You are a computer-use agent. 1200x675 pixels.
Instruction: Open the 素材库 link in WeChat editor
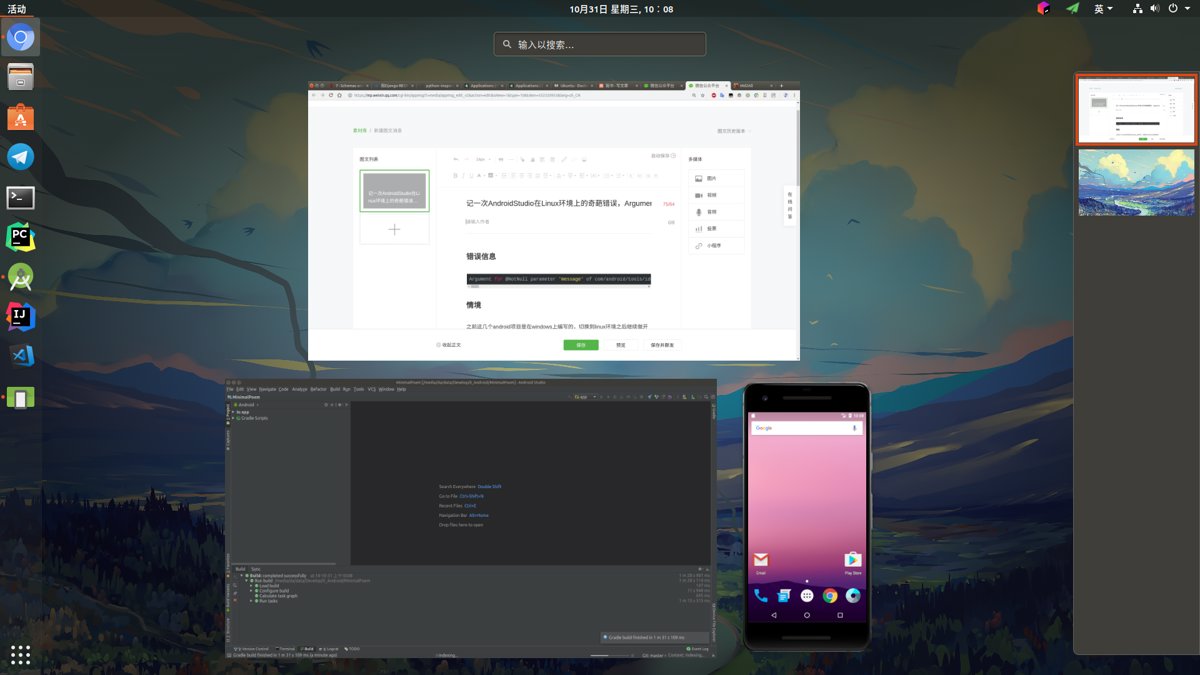(359, 130)
